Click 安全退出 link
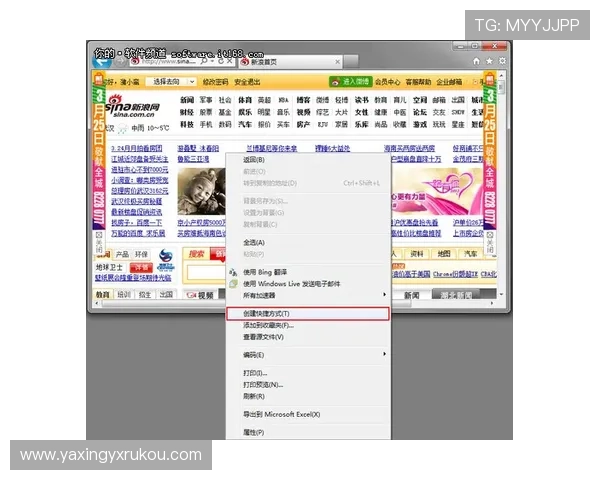Image resolution: width=600 pixels, height=480 pixels. click(x=247, y=82)
